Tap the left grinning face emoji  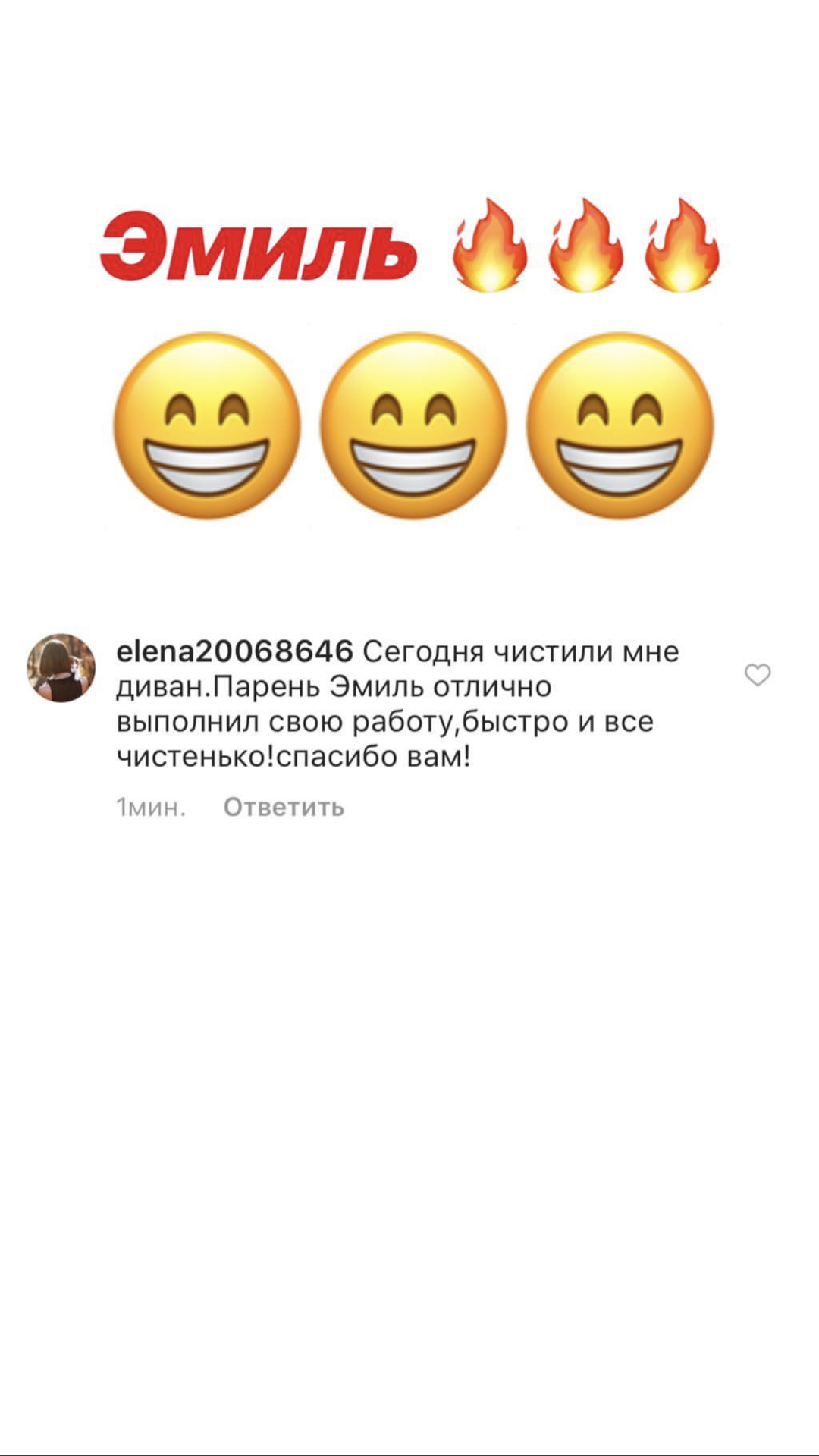pyautogui.click(x=206, y=425)
